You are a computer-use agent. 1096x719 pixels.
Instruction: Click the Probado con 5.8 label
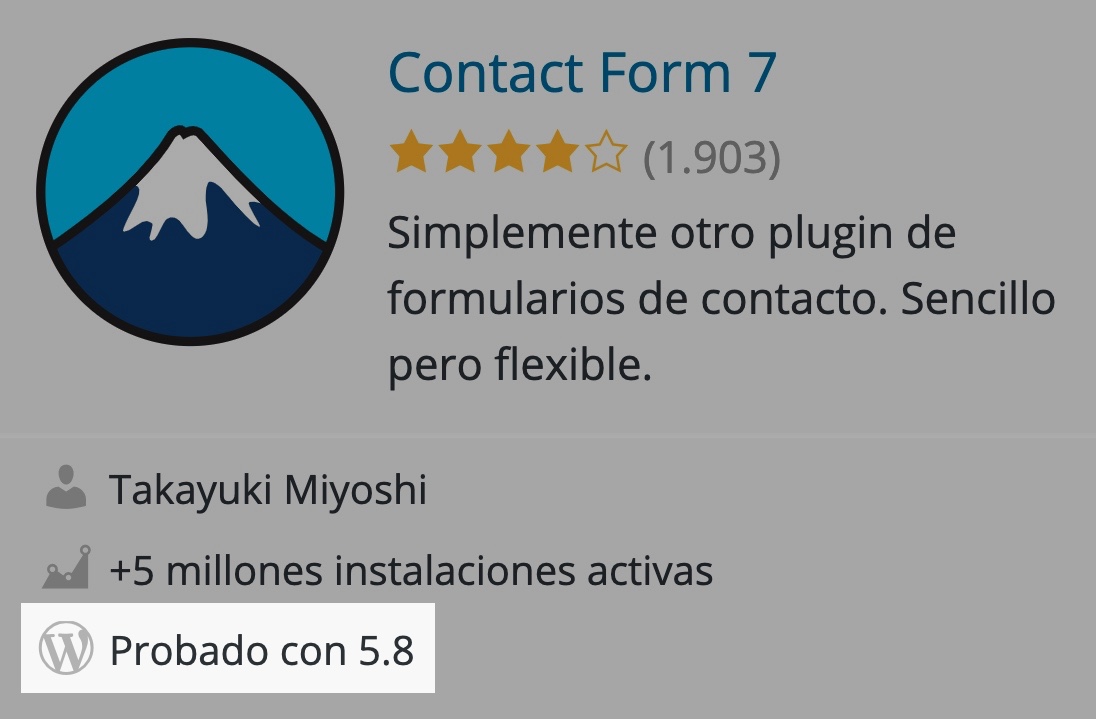click(262, 651)
